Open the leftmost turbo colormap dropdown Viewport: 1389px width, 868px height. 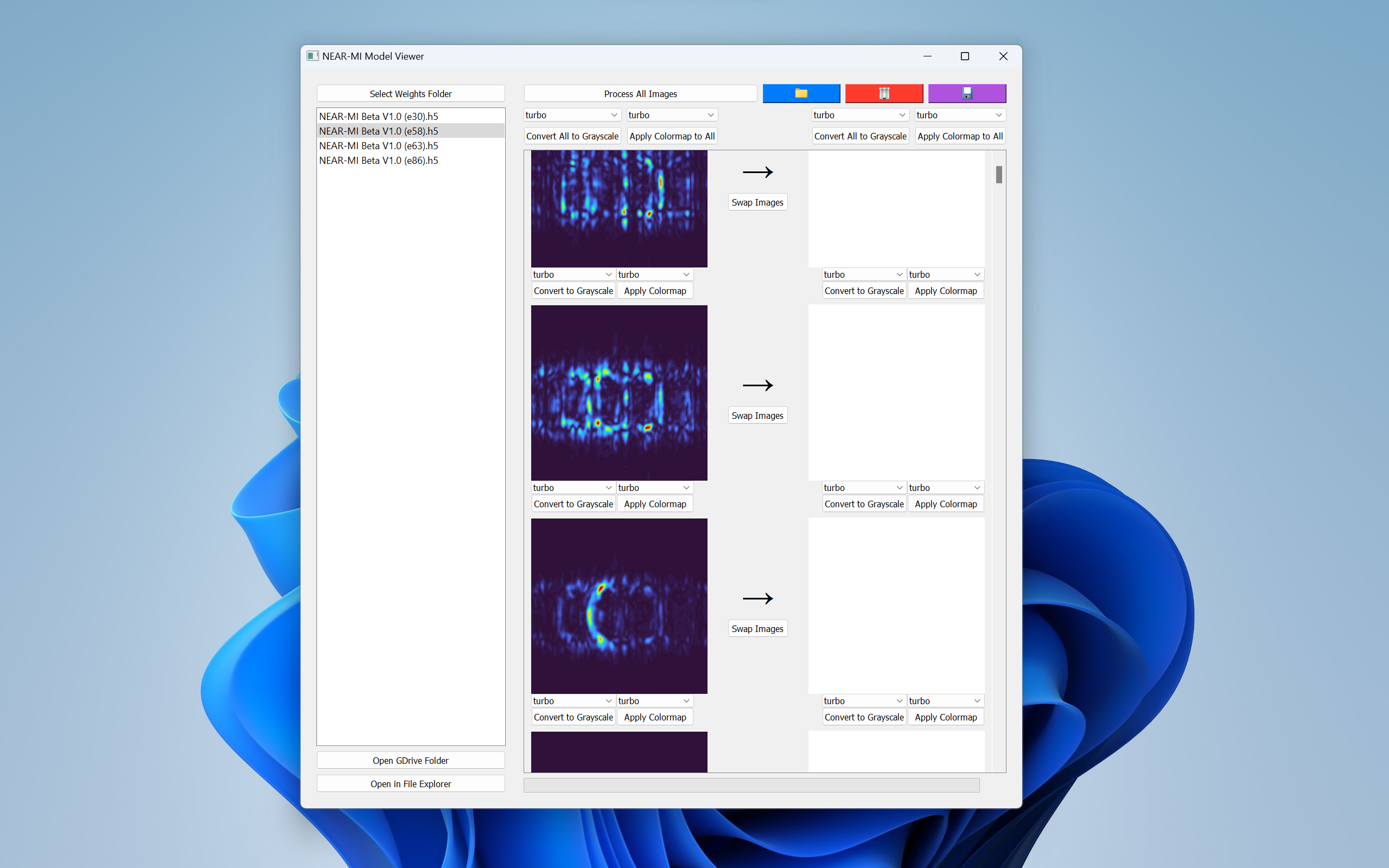pos(571,114)
